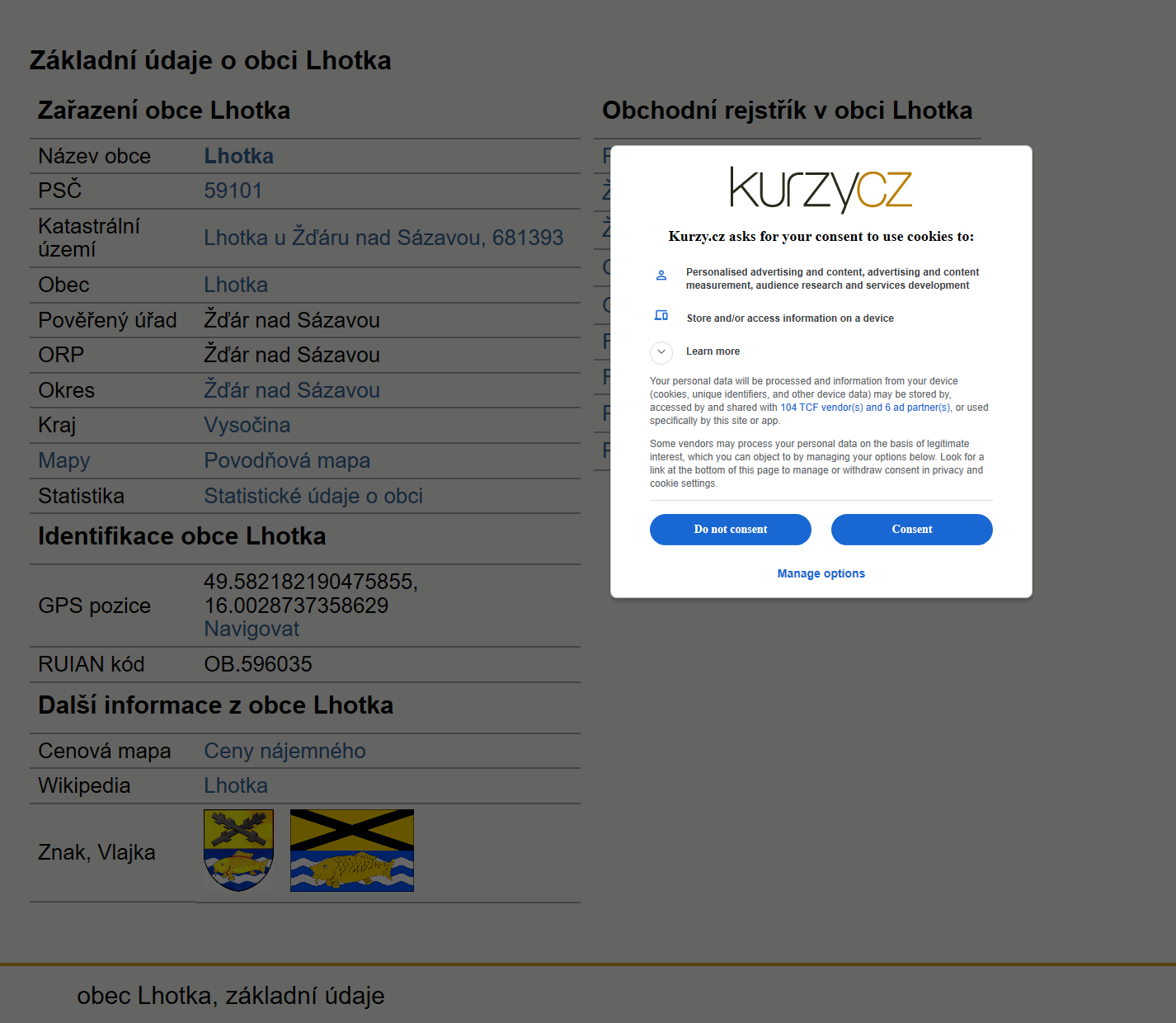Open the Wikipedia Lhotka link
The width and height of the screenshot is (1176, 1023).
(x=236, y=785)
